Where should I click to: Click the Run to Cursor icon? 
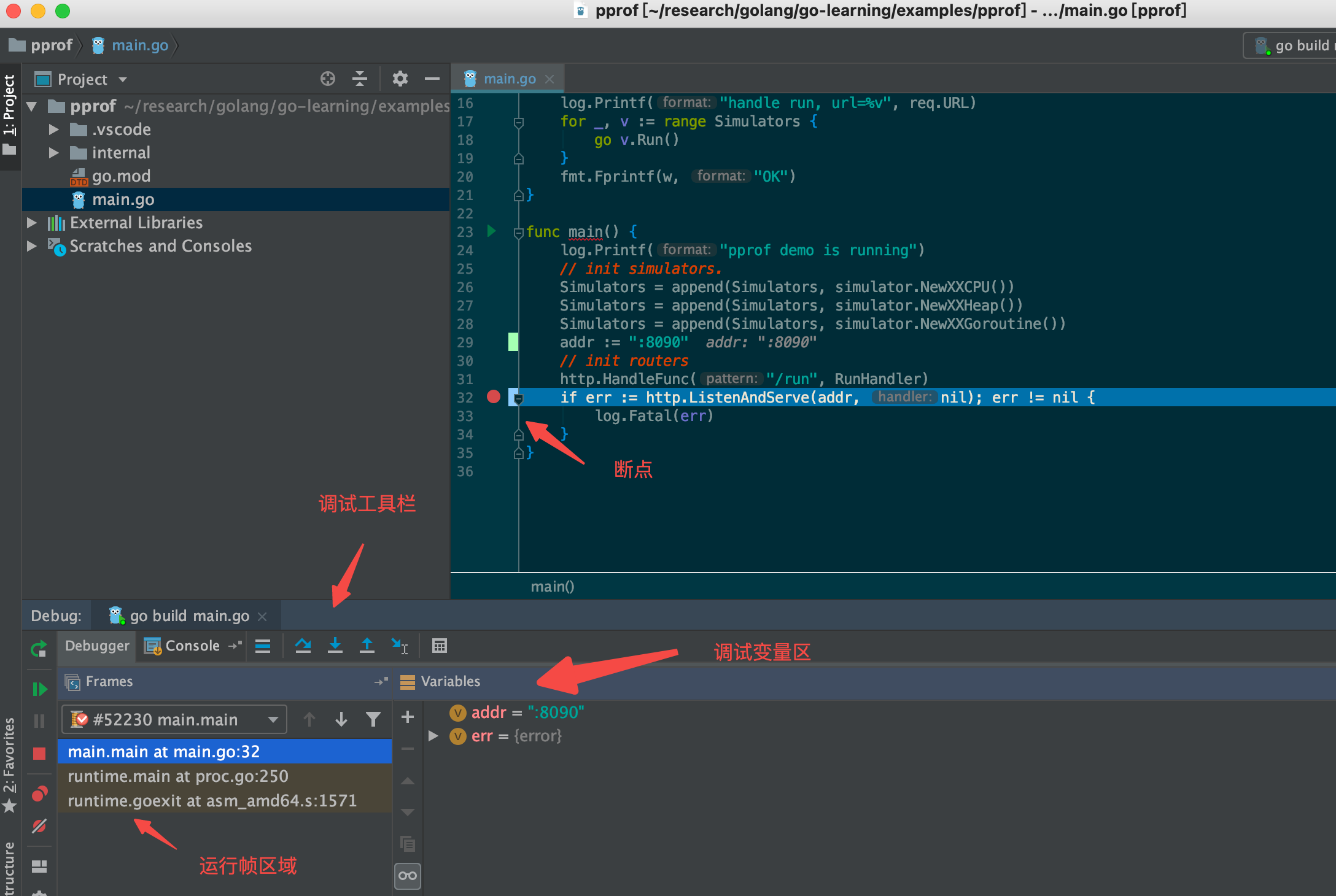(400, 646)
